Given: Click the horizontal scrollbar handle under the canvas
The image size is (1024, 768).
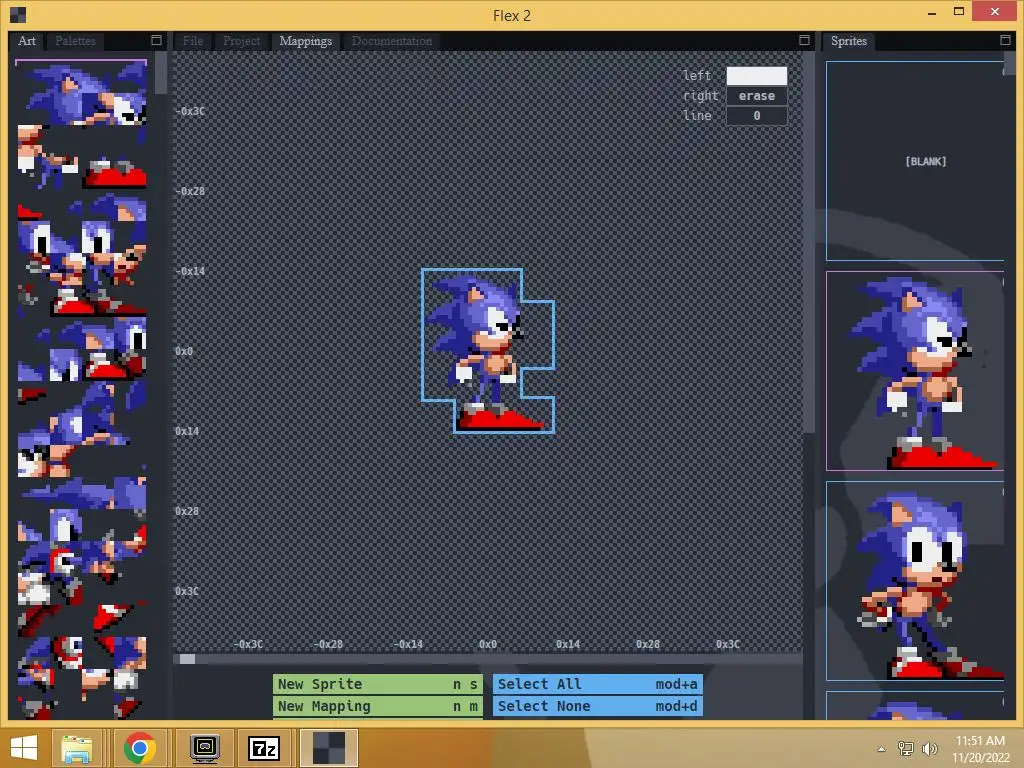Looking at the screenshot, I should 187,659.
